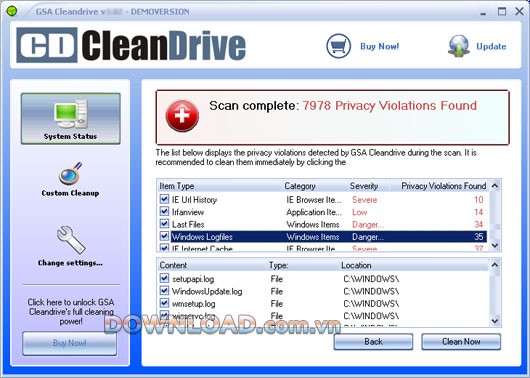Image resolution: width=530 pixels, height=378 pixels.
Task: Select the wmsetup.log file name
Action: 193,304
